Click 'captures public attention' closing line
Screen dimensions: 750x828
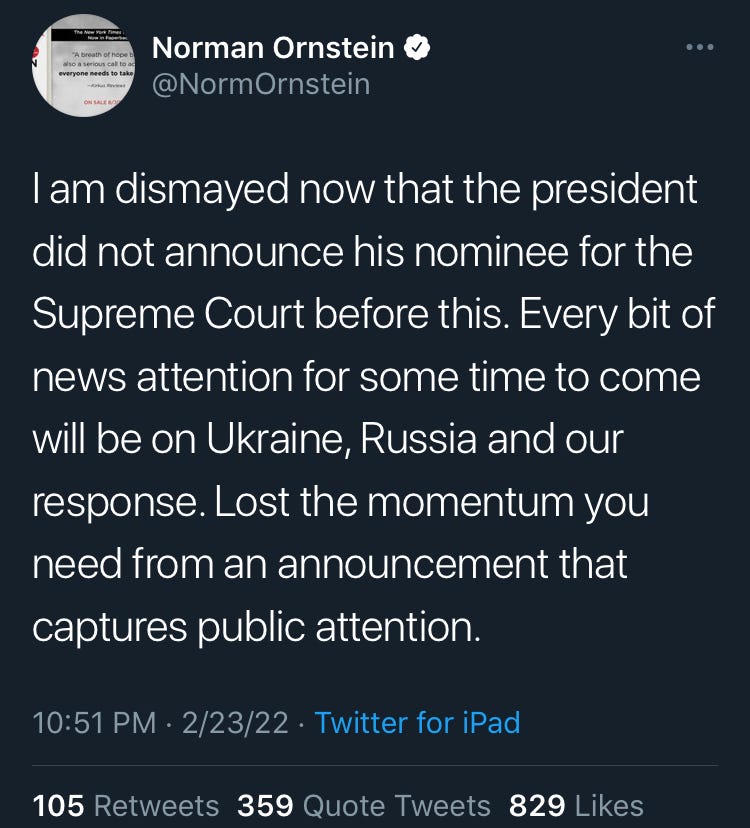click(257, 627)
